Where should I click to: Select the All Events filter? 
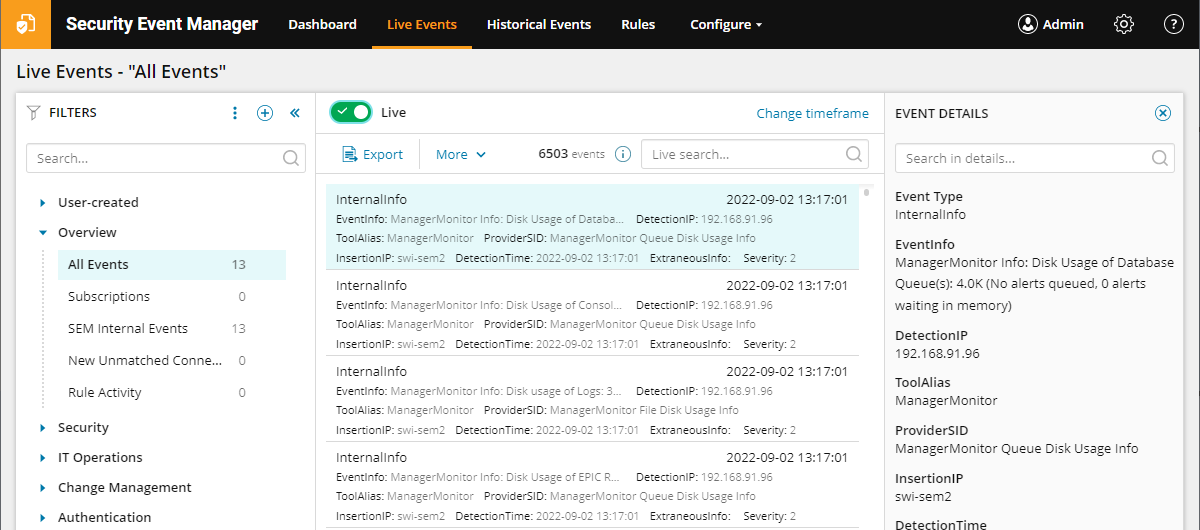[x=172, y=265]
